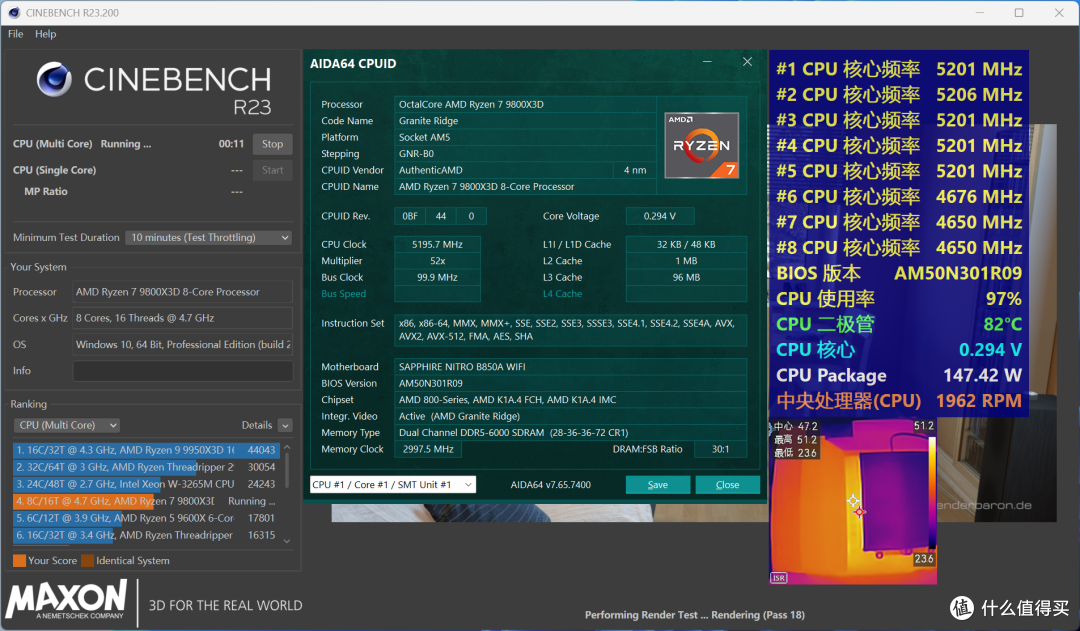1080x631 pixels.
Task: Click the OS Windows 10 field
Action: click(183, 344)
